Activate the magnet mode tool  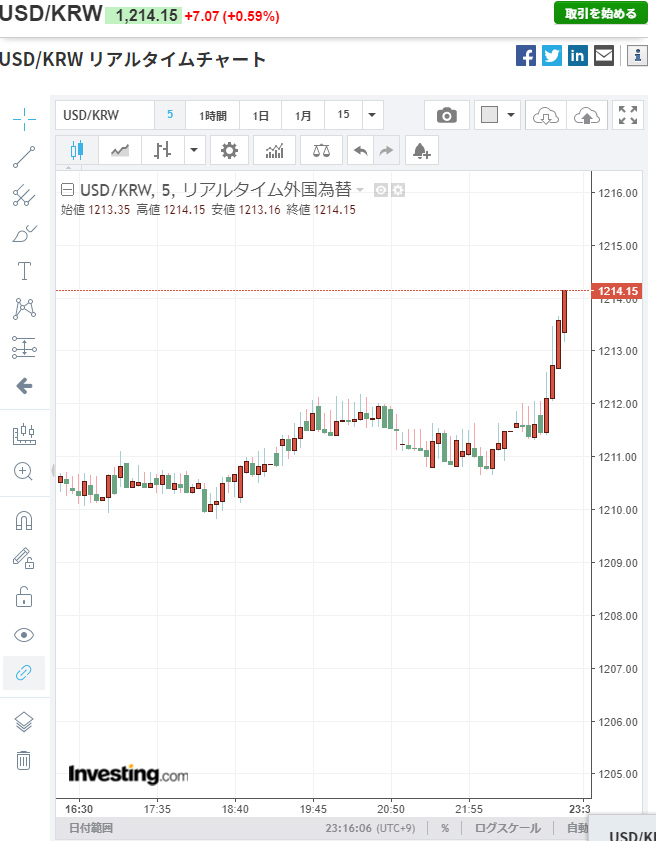click(24, 521)
